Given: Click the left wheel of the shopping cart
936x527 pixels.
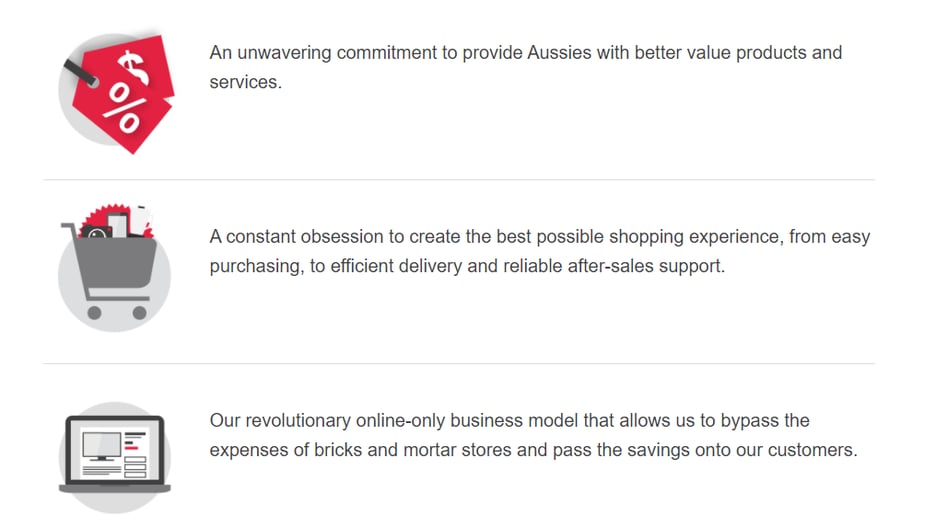Looking at the screenshot, I should [95, 313].
